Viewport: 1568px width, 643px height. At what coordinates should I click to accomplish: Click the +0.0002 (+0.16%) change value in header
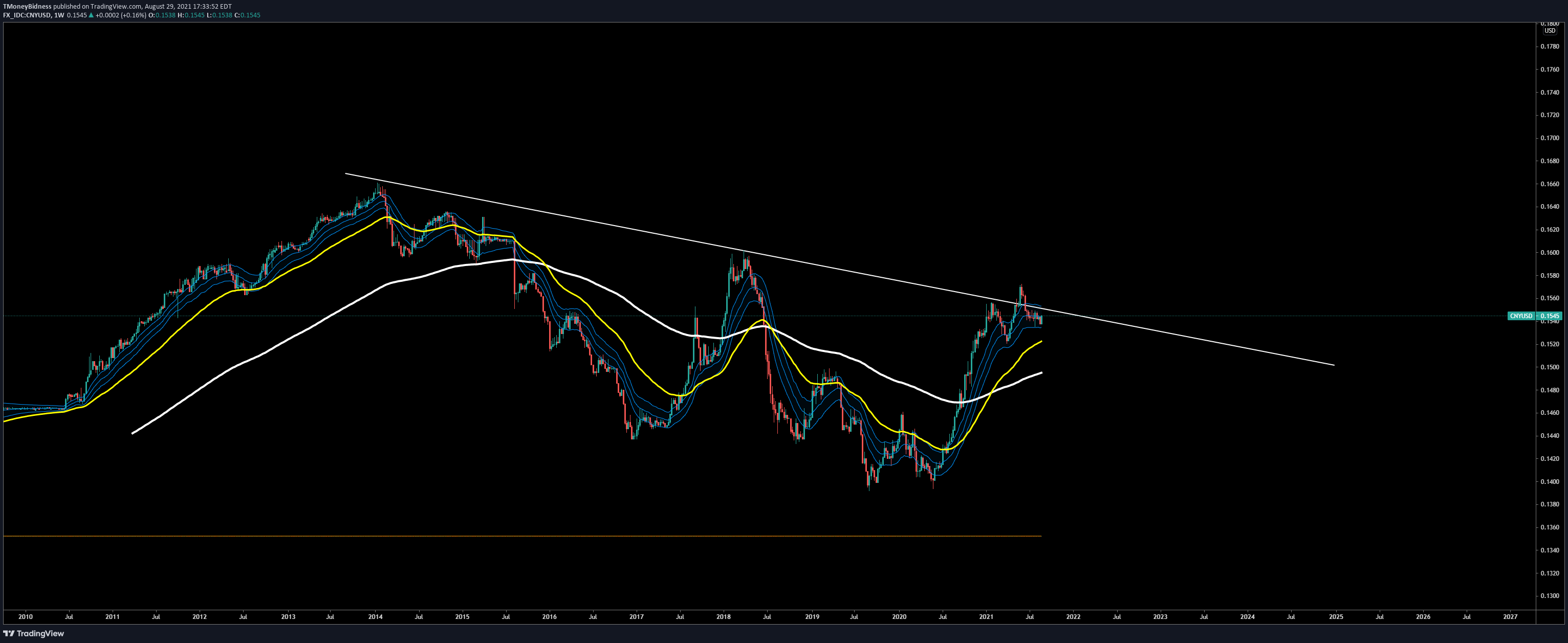(121, 15)
